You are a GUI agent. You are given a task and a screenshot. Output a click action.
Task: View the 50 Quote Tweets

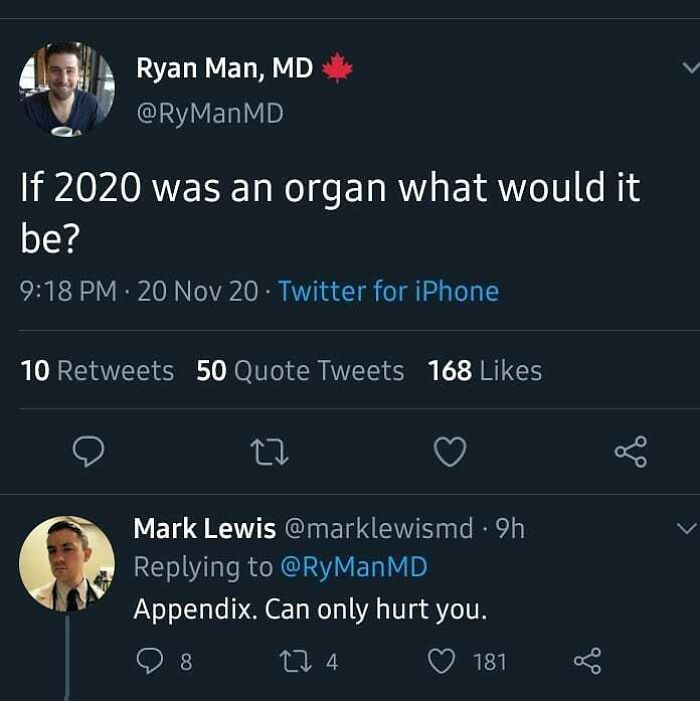click(x=300, y=371)
